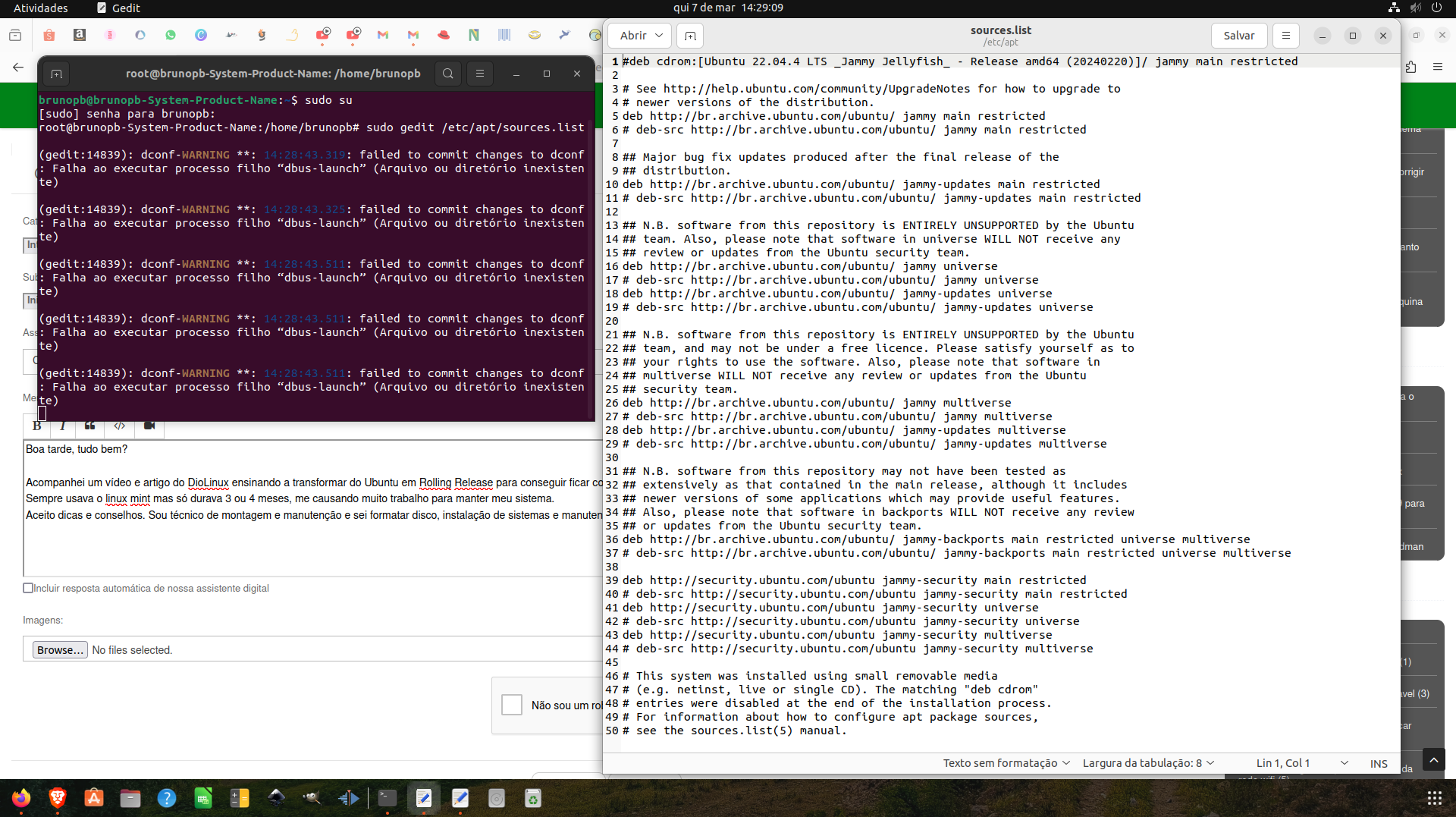Expand the Abrir recent files dropdown arrow
The width and height of the screenshot is (1456, 817).
coord(659,36)
